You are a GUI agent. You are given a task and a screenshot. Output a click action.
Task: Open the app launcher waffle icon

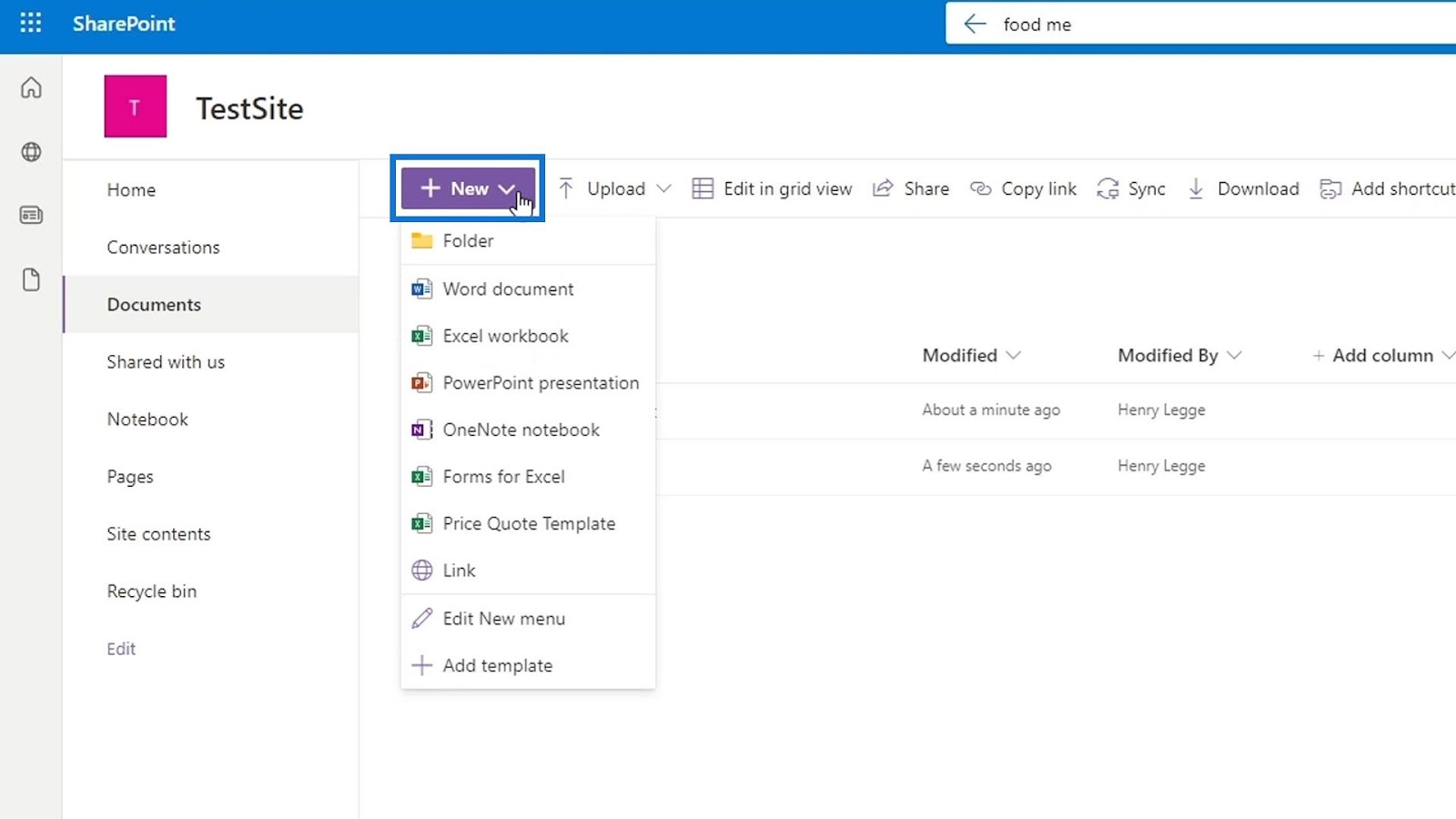(31, 23)
